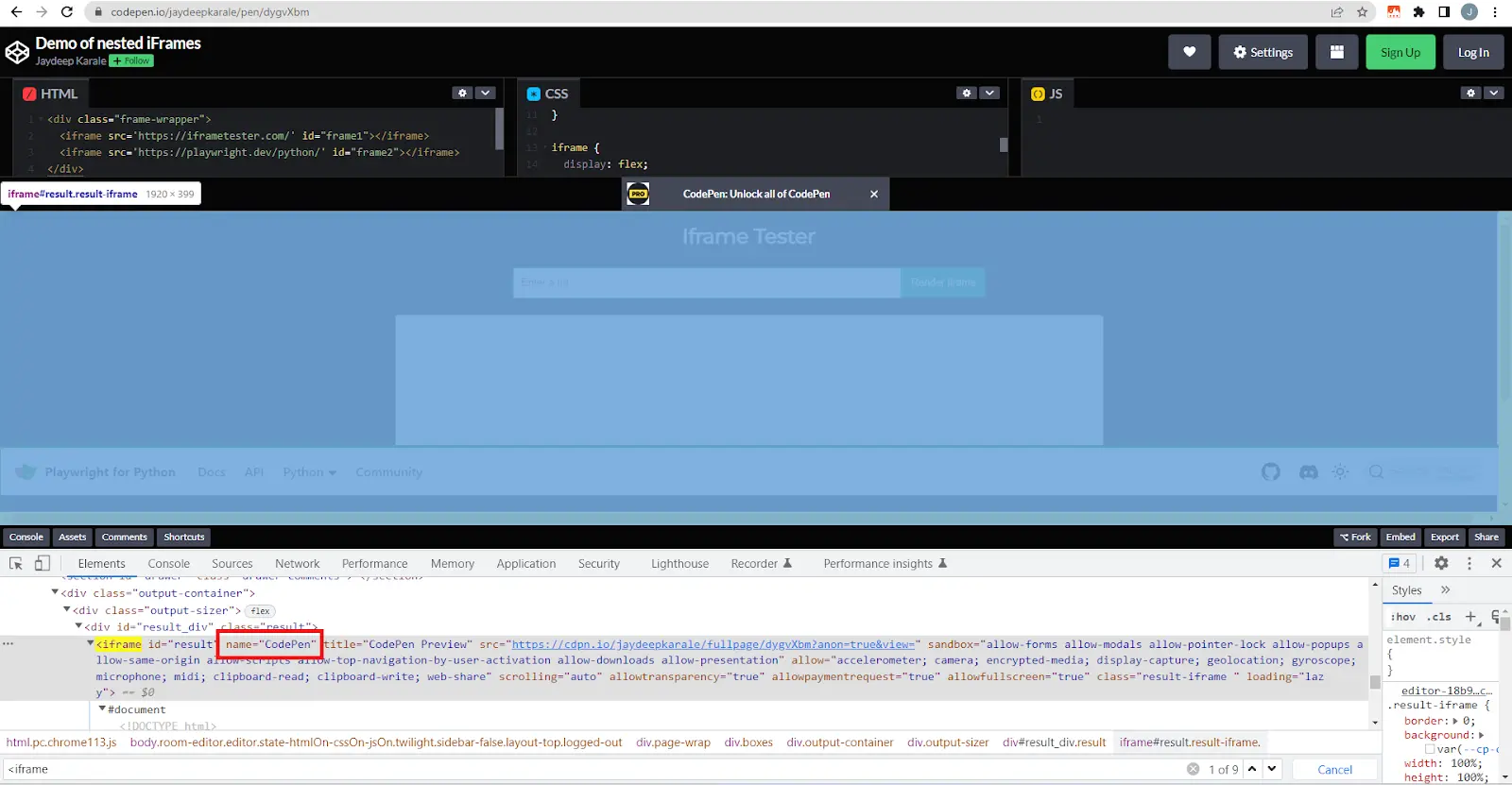Open the HTML editor dropdown arrow

[485, 93]
